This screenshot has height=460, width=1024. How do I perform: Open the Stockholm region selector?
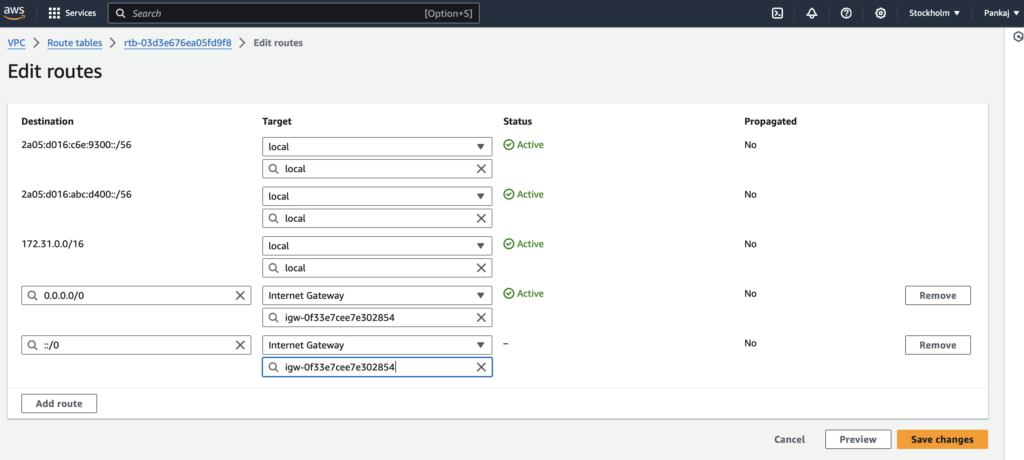(935, 13)
